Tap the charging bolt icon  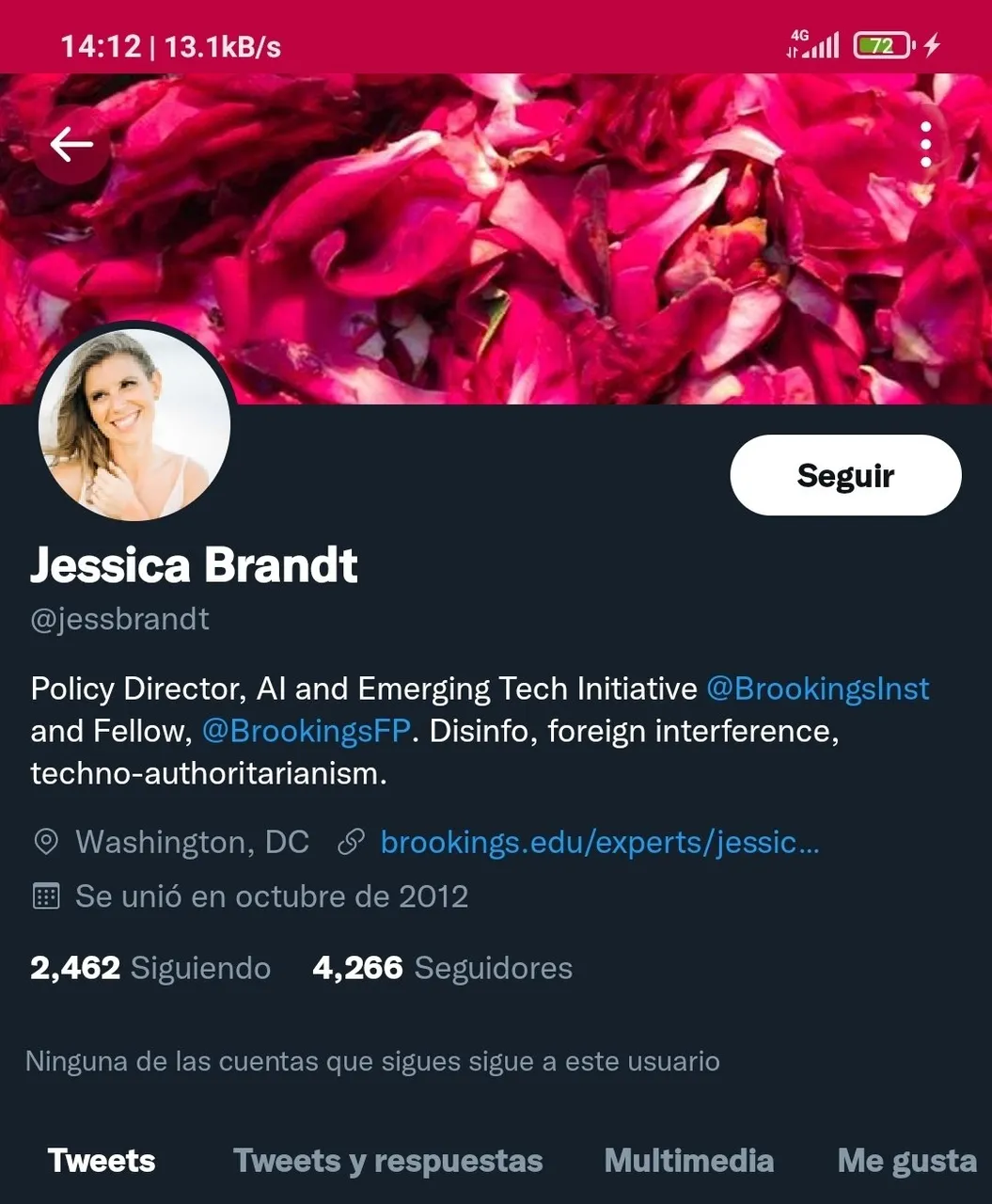pos(932,45)
